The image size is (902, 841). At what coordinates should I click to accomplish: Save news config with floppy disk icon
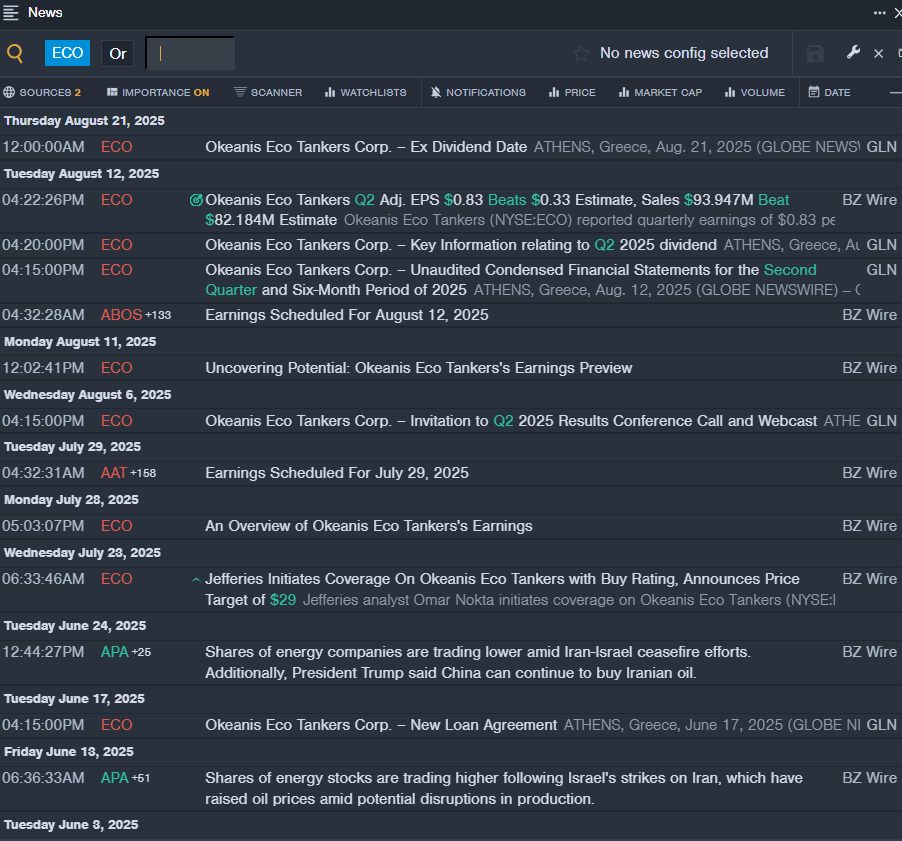tap(815, 54)
